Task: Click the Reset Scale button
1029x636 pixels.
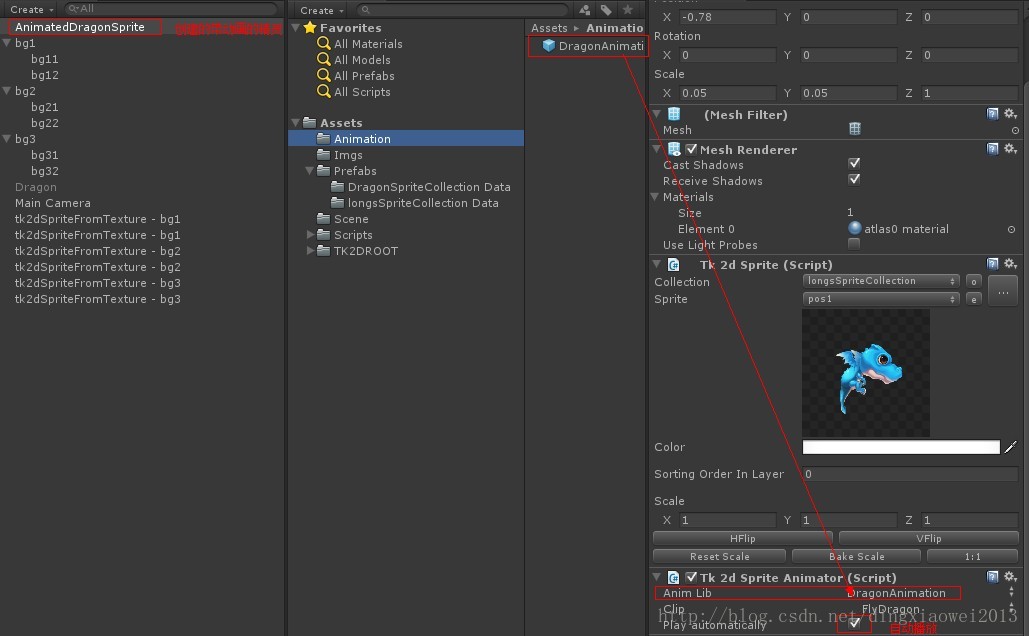Action: pos(720,557)
